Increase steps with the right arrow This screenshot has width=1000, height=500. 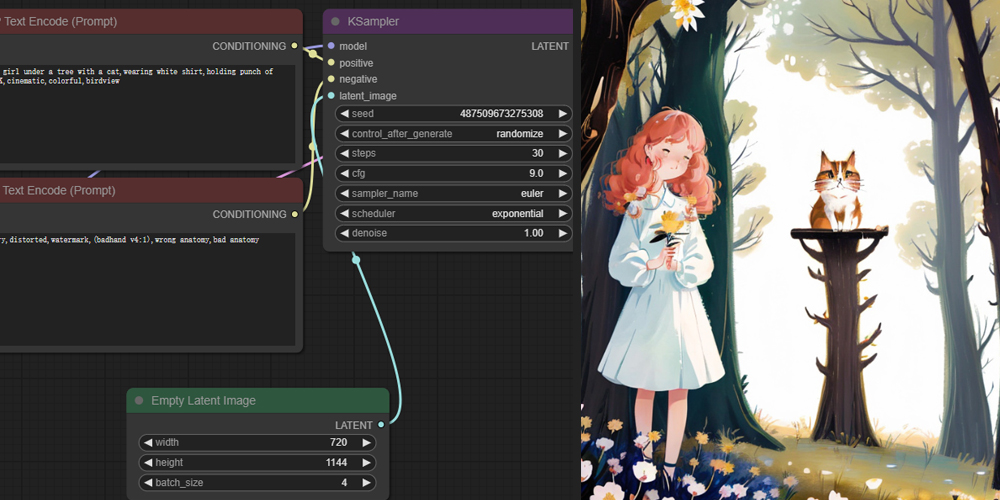562,154
